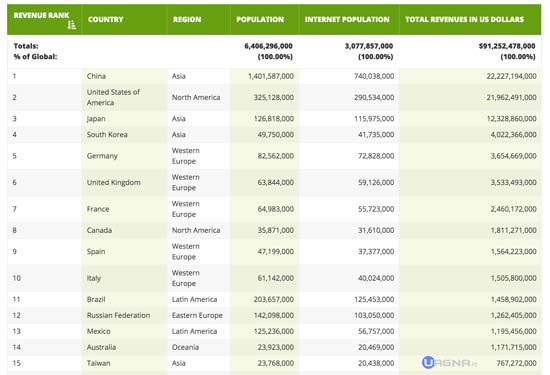This screenshot has width=550, height=375.
Task: Click Australia's revenue 1,171,715,000
Action: tap(513, 347)
